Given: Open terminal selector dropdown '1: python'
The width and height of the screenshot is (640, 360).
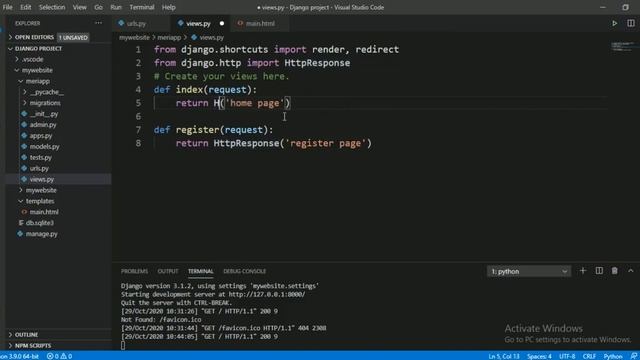Looking at the screenshot, I should (529, 271).
